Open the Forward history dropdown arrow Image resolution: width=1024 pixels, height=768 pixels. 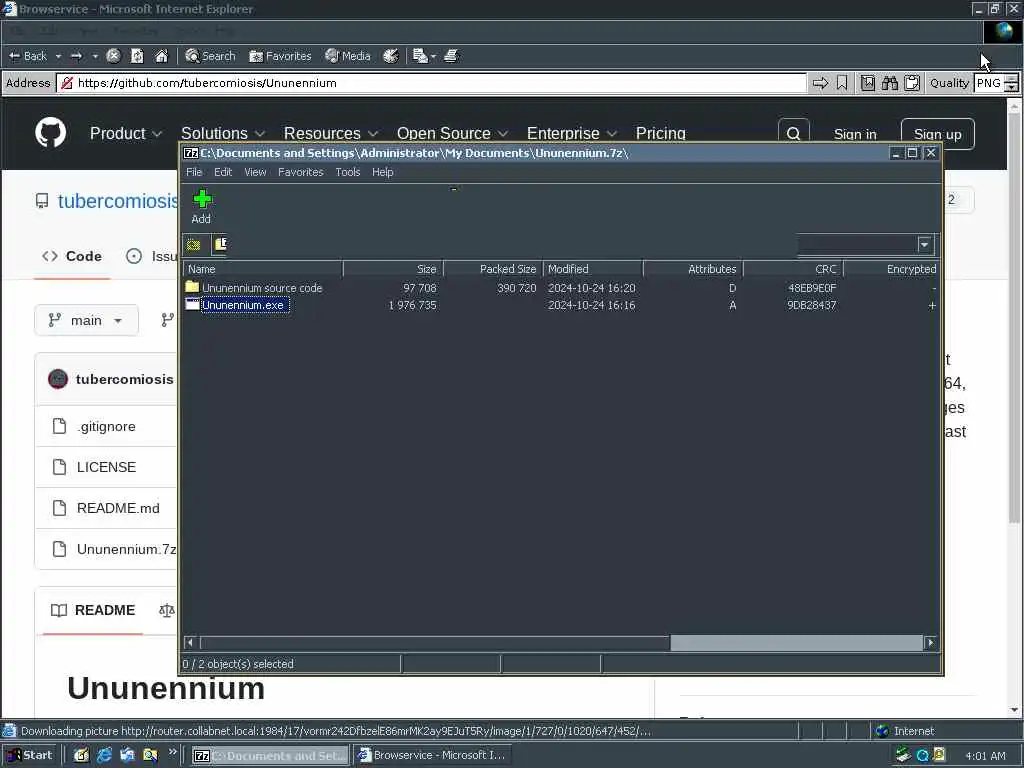(95, 56)
